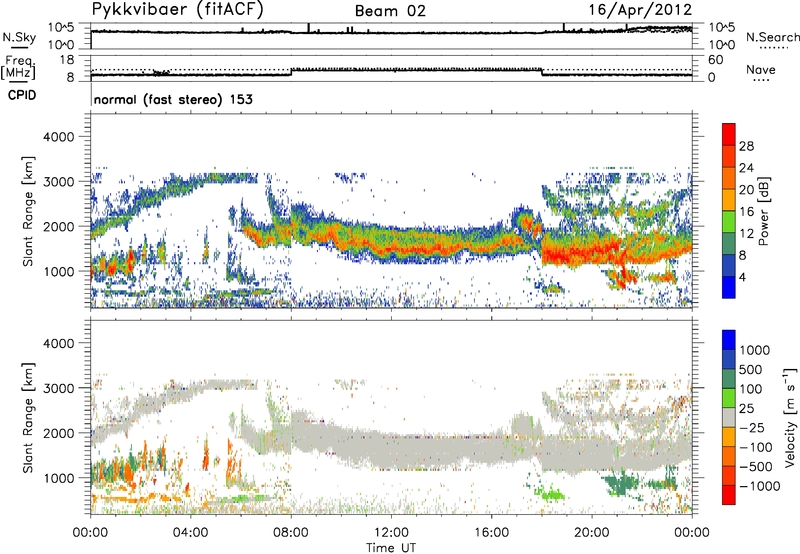The width and height of the screenshot is (800, 554).
Task: Pick the top red segment of power colorbar
Action: pos(729,135)
